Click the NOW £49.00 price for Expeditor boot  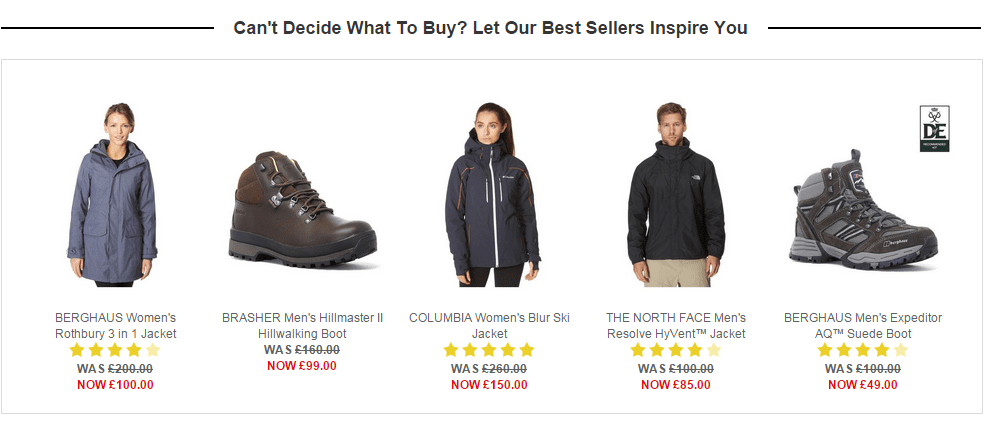(x=863, y=385)
